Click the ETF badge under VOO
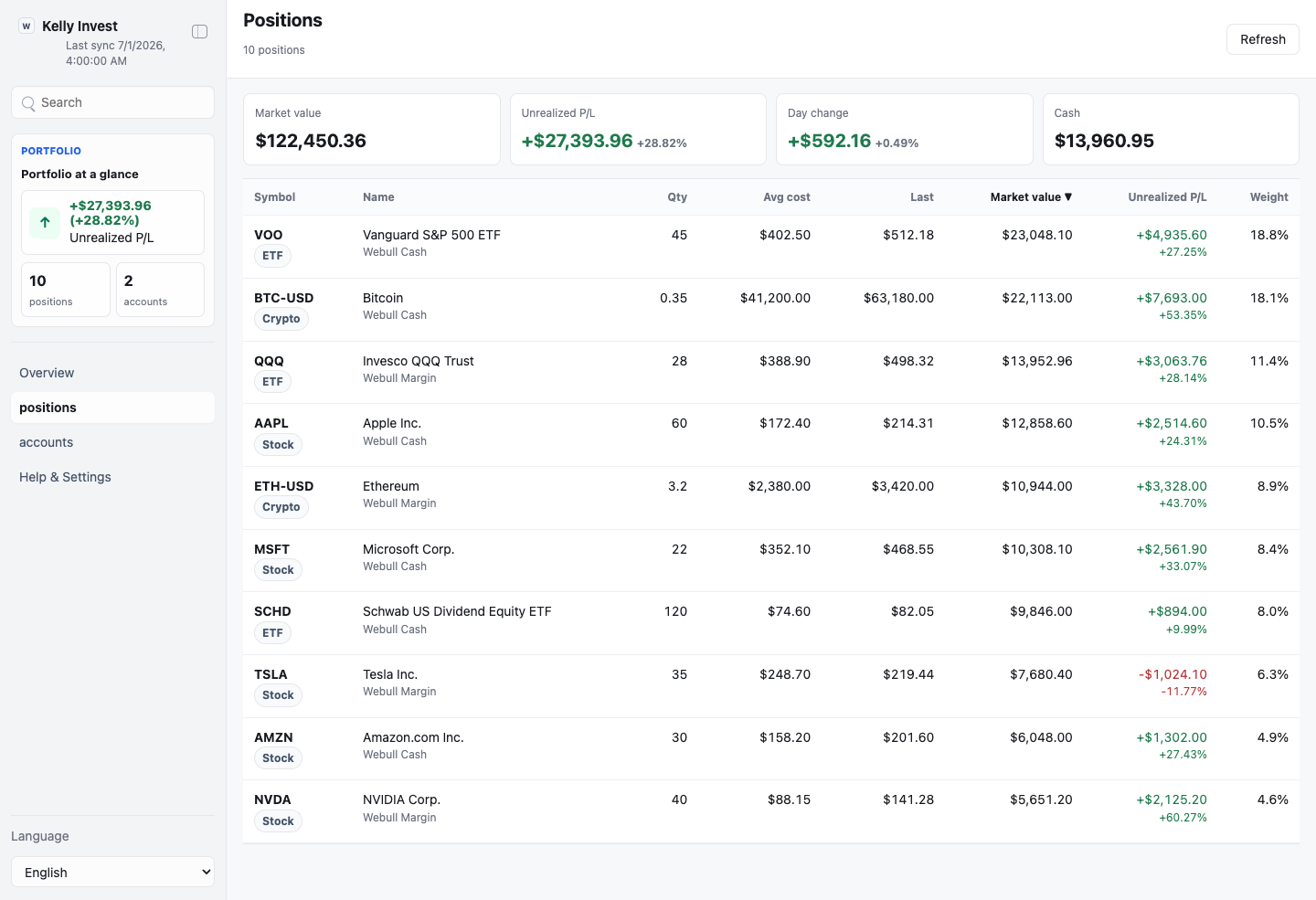The height and width of the screenshot is (900, 1316). [x=272, y=256]
